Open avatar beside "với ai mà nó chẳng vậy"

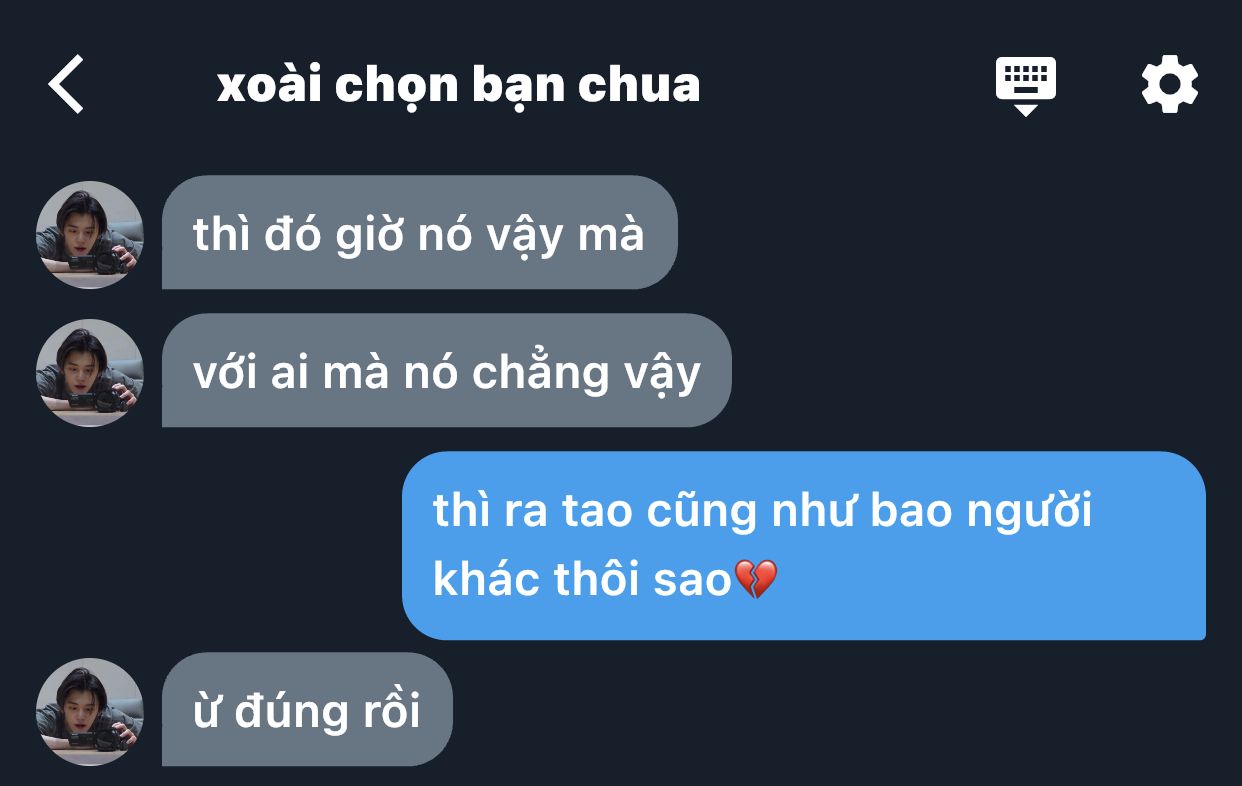tap(90, 373)
